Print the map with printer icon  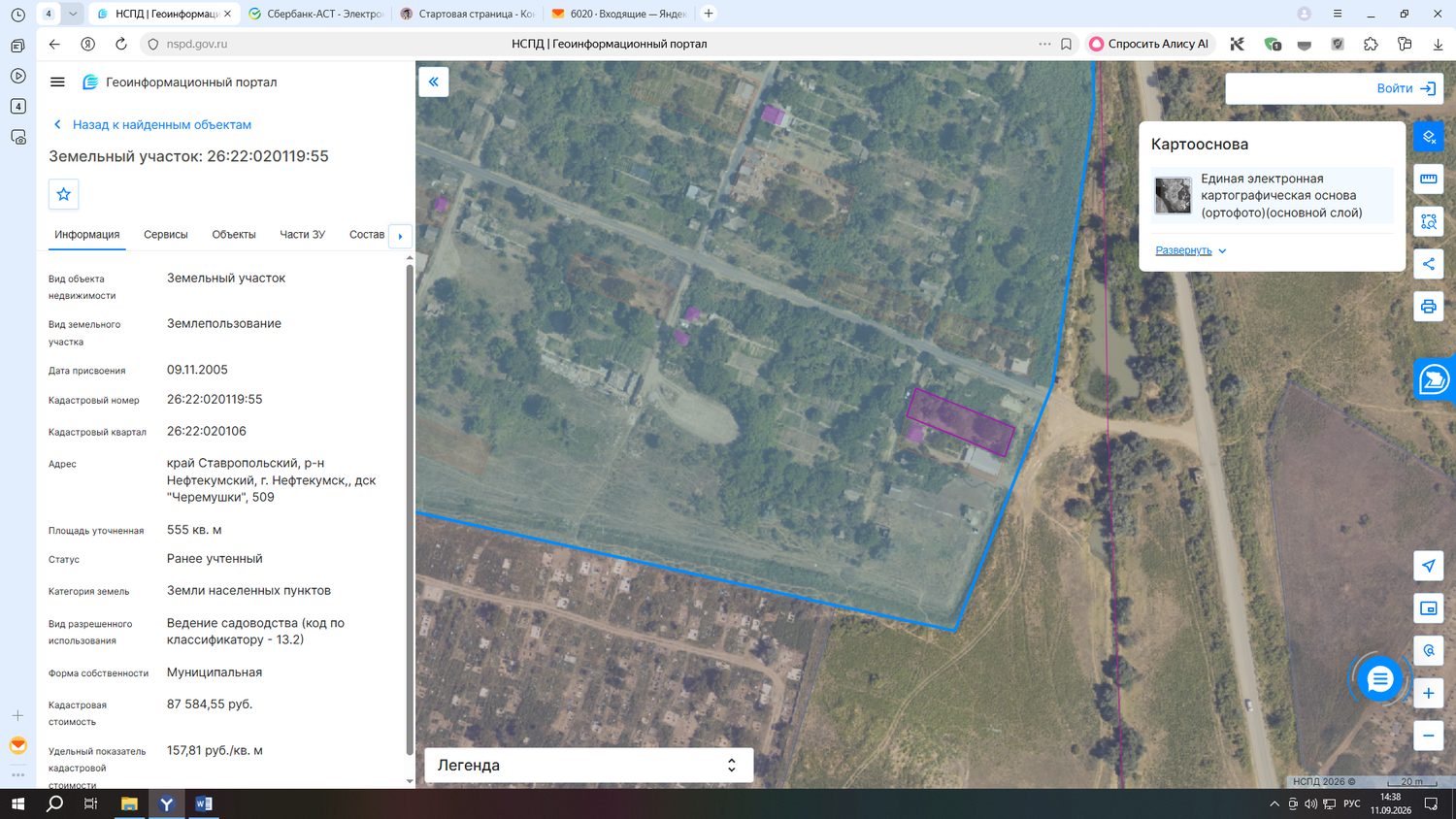click(1428, 307)
